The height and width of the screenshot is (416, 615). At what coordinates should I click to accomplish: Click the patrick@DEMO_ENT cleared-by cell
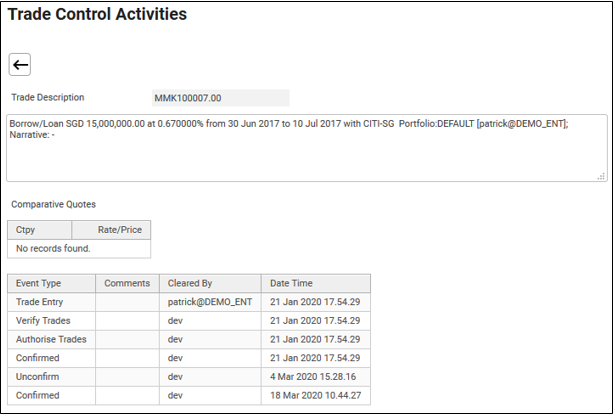[210, 302]
